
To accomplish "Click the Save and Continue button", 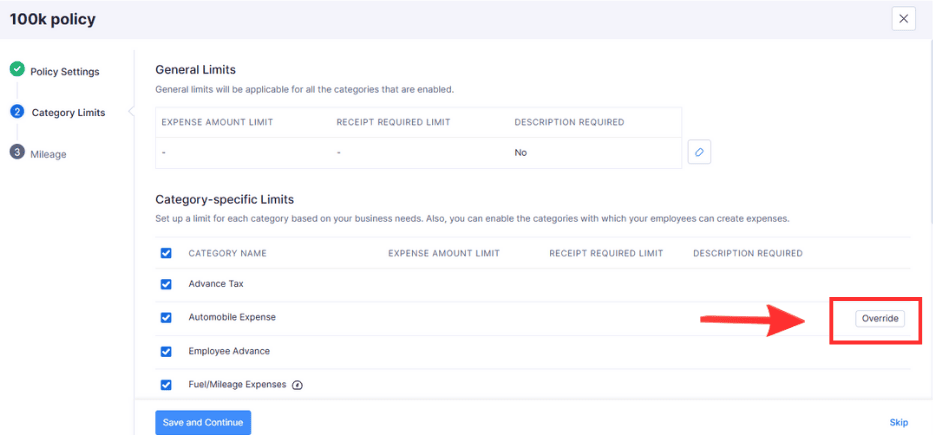I will (x=203, y=422).
